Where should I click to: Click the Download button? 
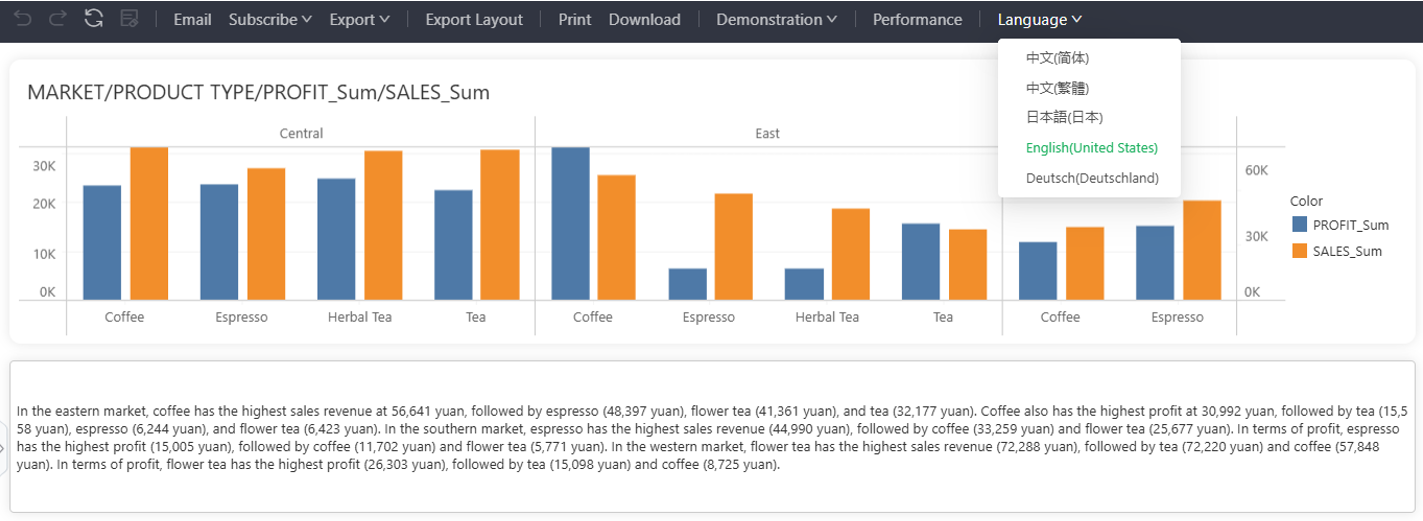(x=644, y=20)
